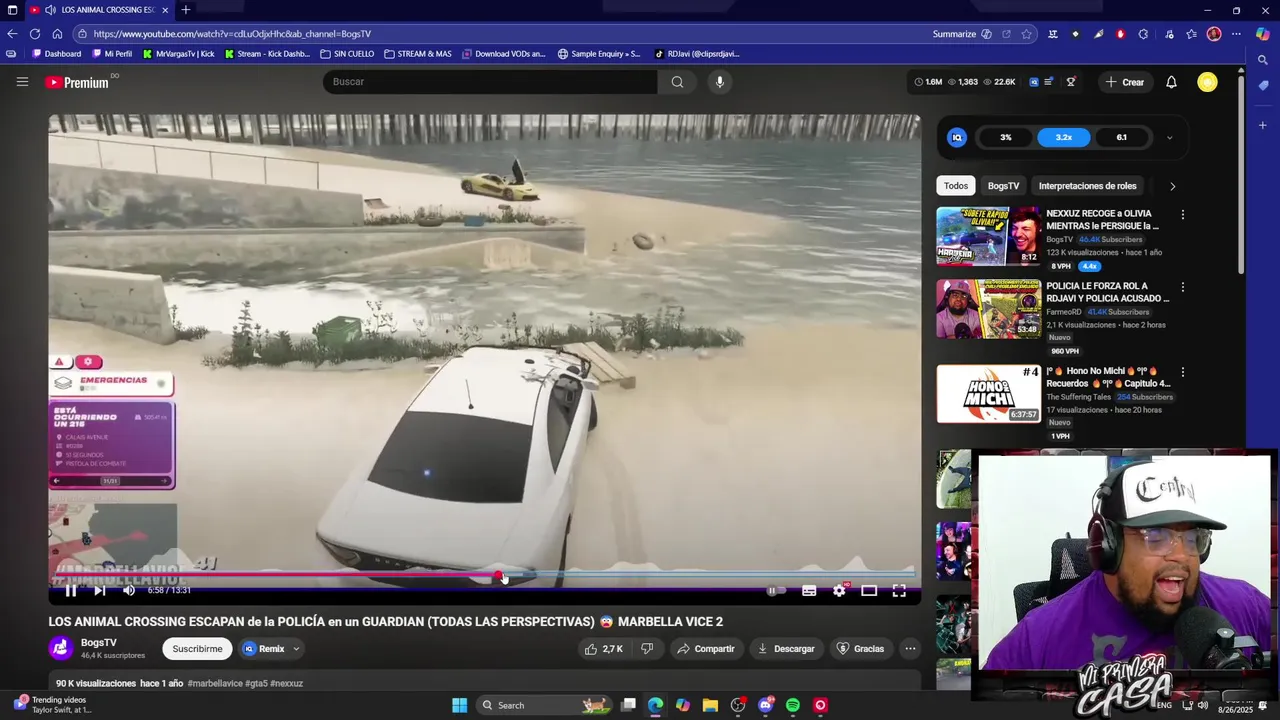Select the BogsTV filter chip
This screenshot has height=720, width=1280.
[1003, 186]
